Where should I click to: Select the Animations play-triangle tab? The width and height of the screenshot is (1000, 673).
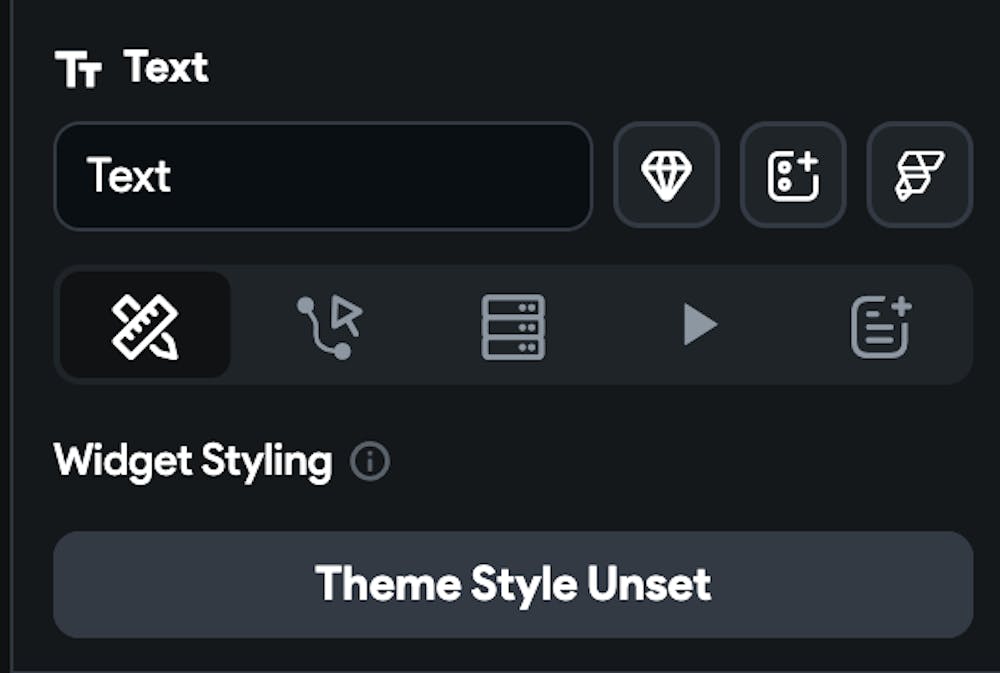(x=699, y=325)
